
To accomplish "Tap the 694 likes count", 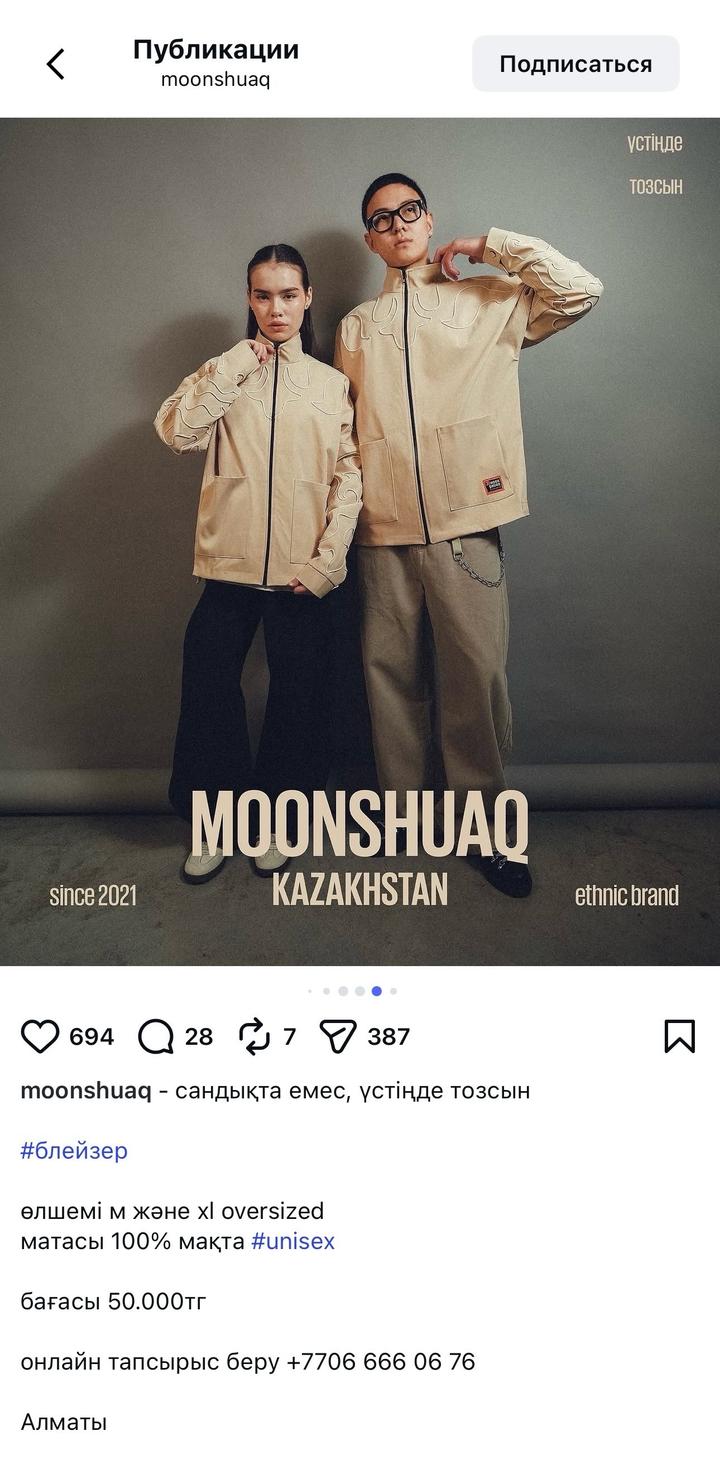I will pos(92,1036).
